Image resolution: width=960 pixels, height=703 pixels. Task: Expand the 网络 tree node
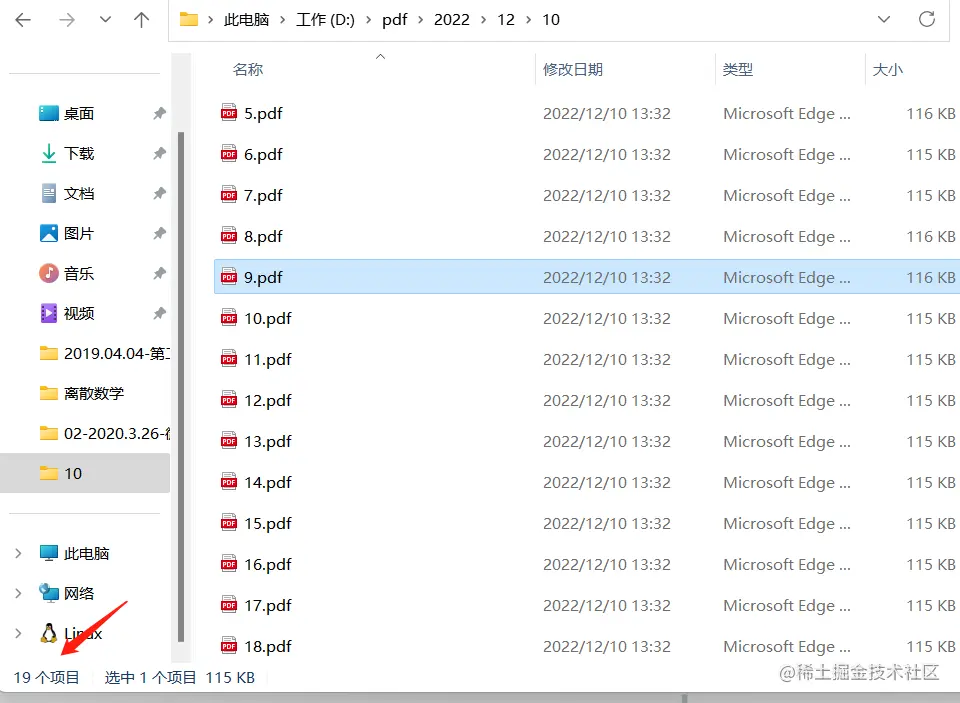tap(18, 593)
